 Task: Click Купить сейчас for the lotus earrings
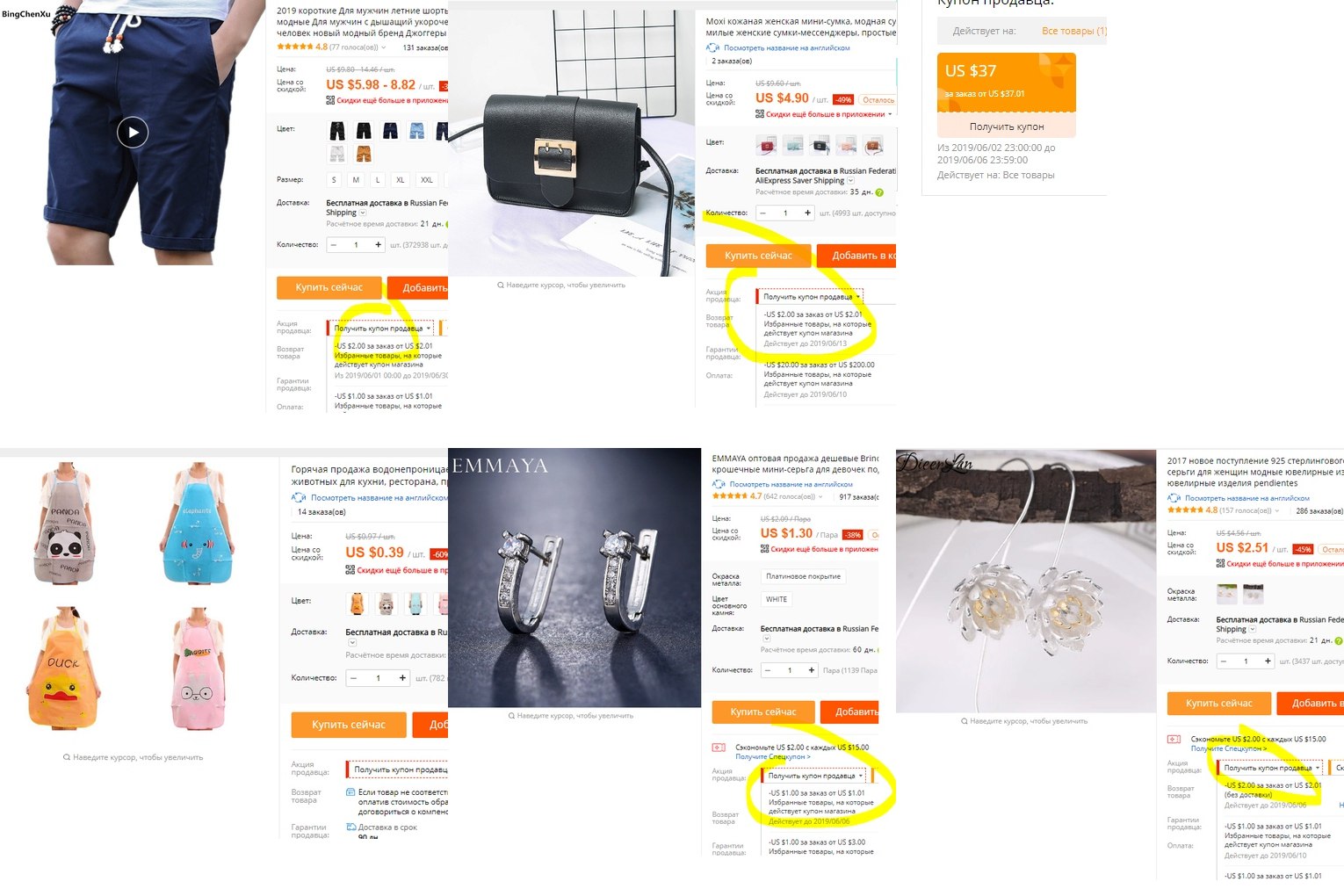pos(1219,704)
